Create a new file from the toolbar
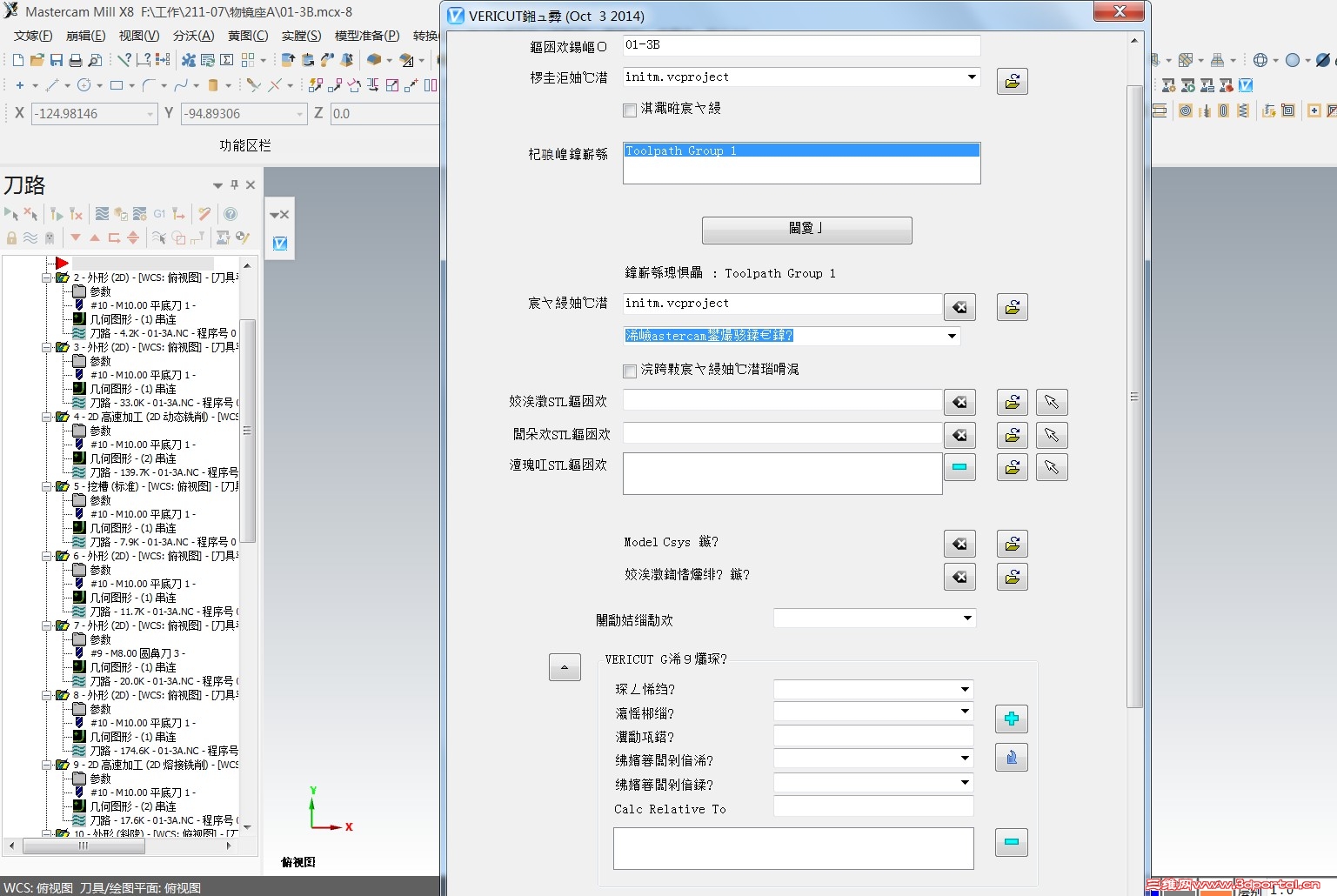The height and width of the screenshot is (896, 1337). point(18,60)
